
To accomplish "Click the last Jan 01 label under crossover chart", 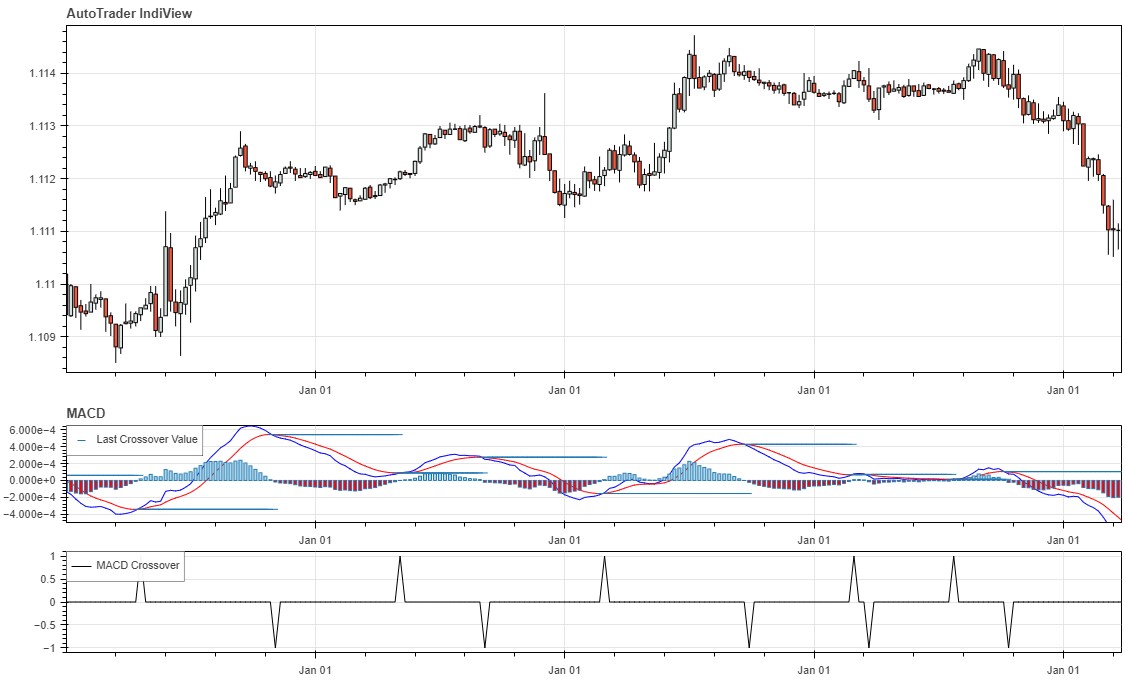I will pos(1063,670).
